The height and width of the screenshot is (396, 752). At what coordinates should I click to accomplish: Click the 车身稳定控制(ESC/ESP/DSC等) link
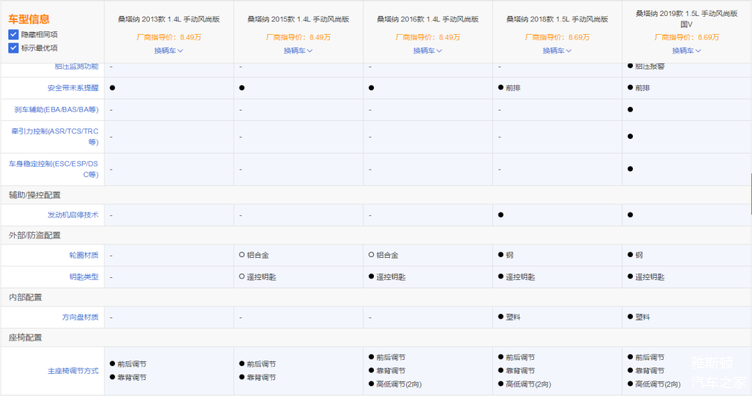[x=54, y=169]
